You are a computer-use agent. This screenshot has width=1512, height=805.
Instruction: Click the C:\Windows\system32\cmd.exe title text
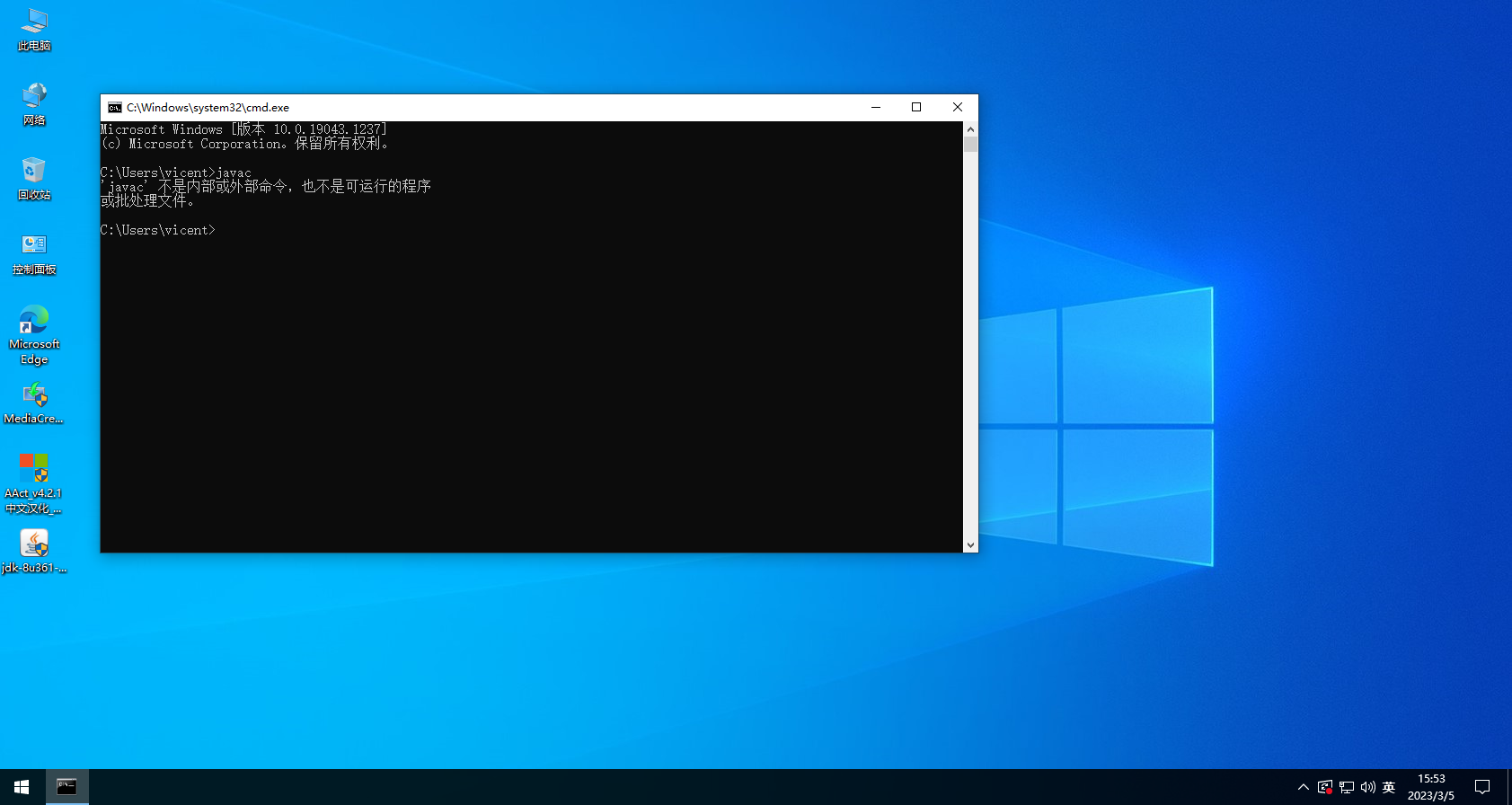208,108
